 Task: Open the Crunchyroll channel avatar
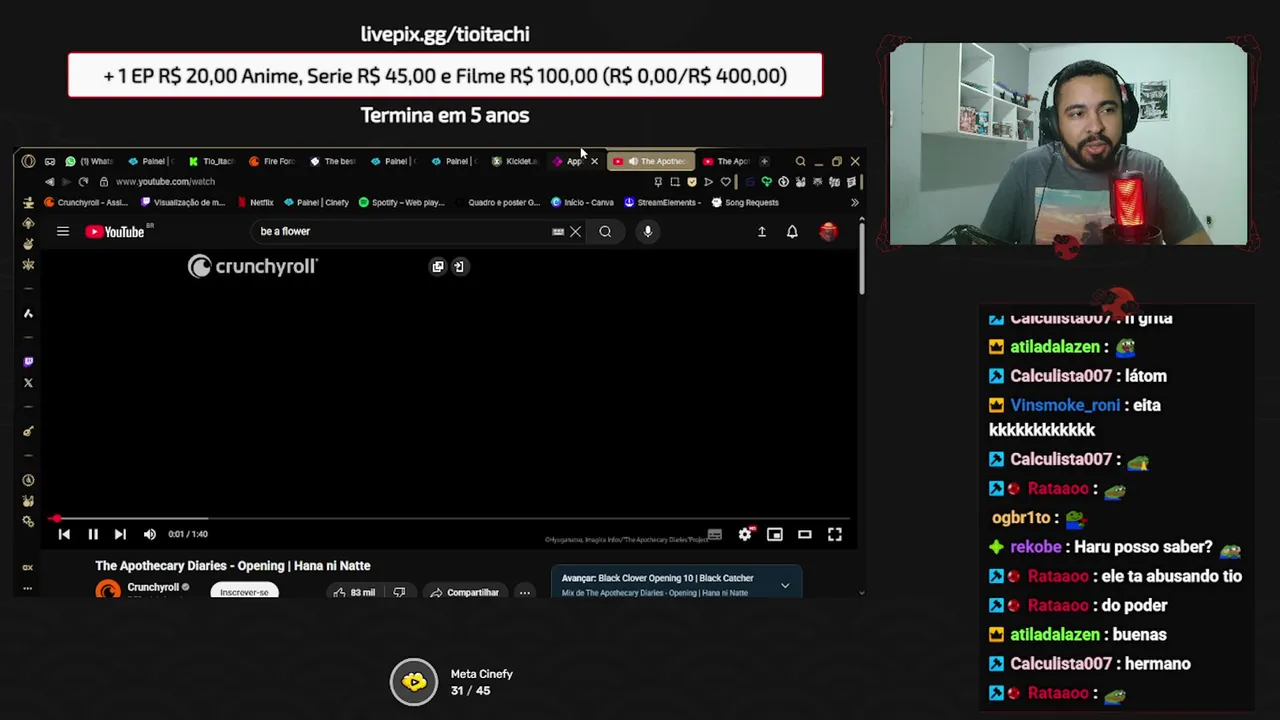click(x=107, y=590)
